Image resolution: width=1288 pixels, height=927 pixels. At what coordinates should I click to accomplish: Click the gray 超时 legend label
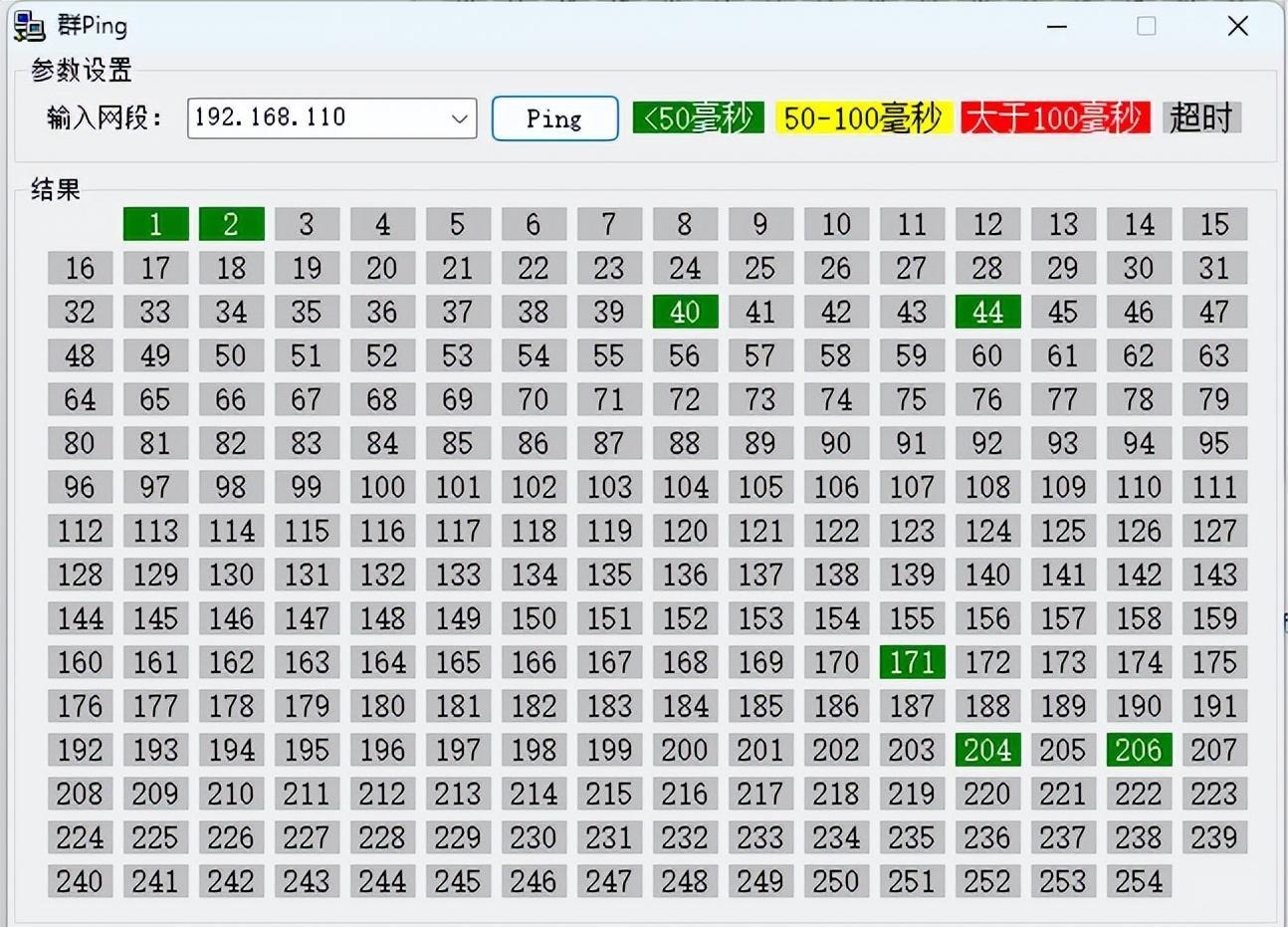(x=1201, y=117)
